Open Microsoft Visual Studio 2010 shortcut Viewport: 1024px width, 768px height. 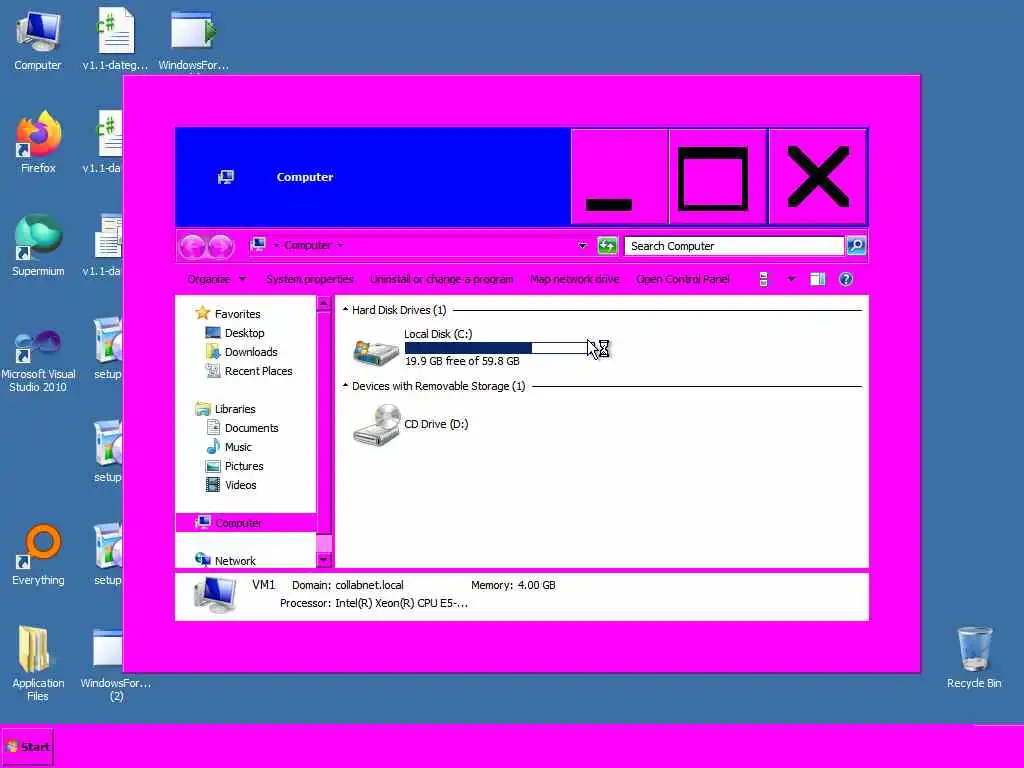click(x=38, y=360)
